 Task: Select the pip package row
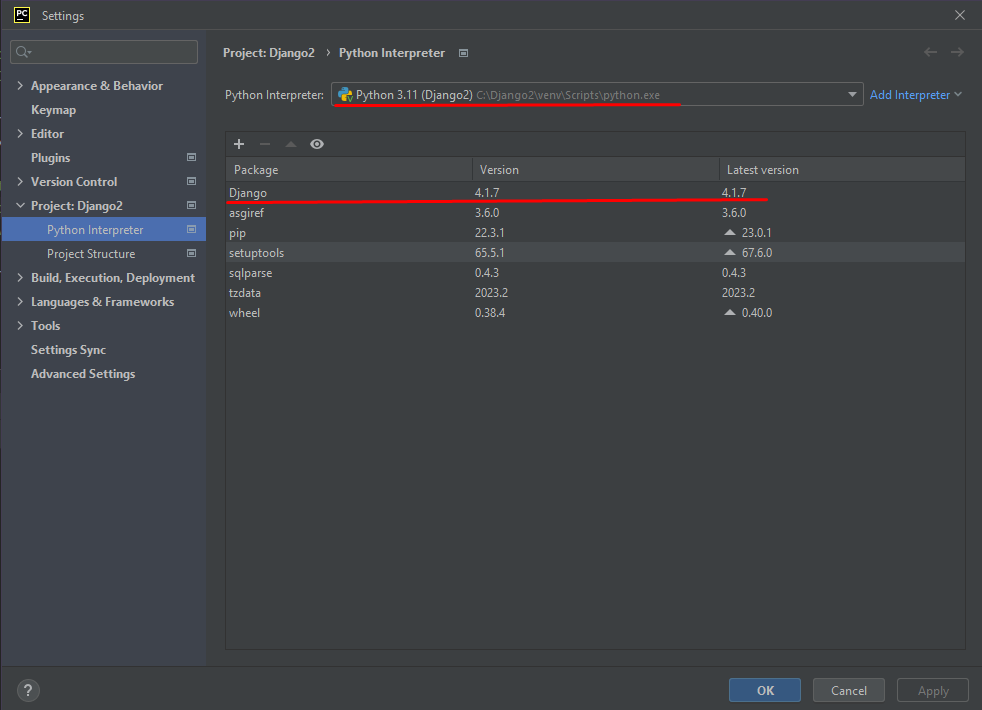pyautogui.click(x=595, y=233)
